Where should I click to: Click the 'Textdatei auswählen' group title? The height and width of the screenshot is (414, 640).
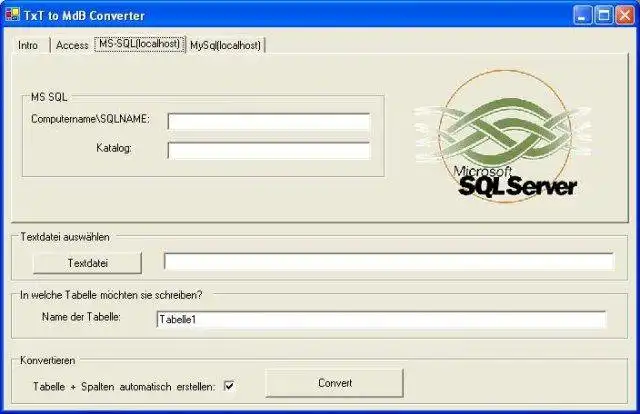point(65,237)
